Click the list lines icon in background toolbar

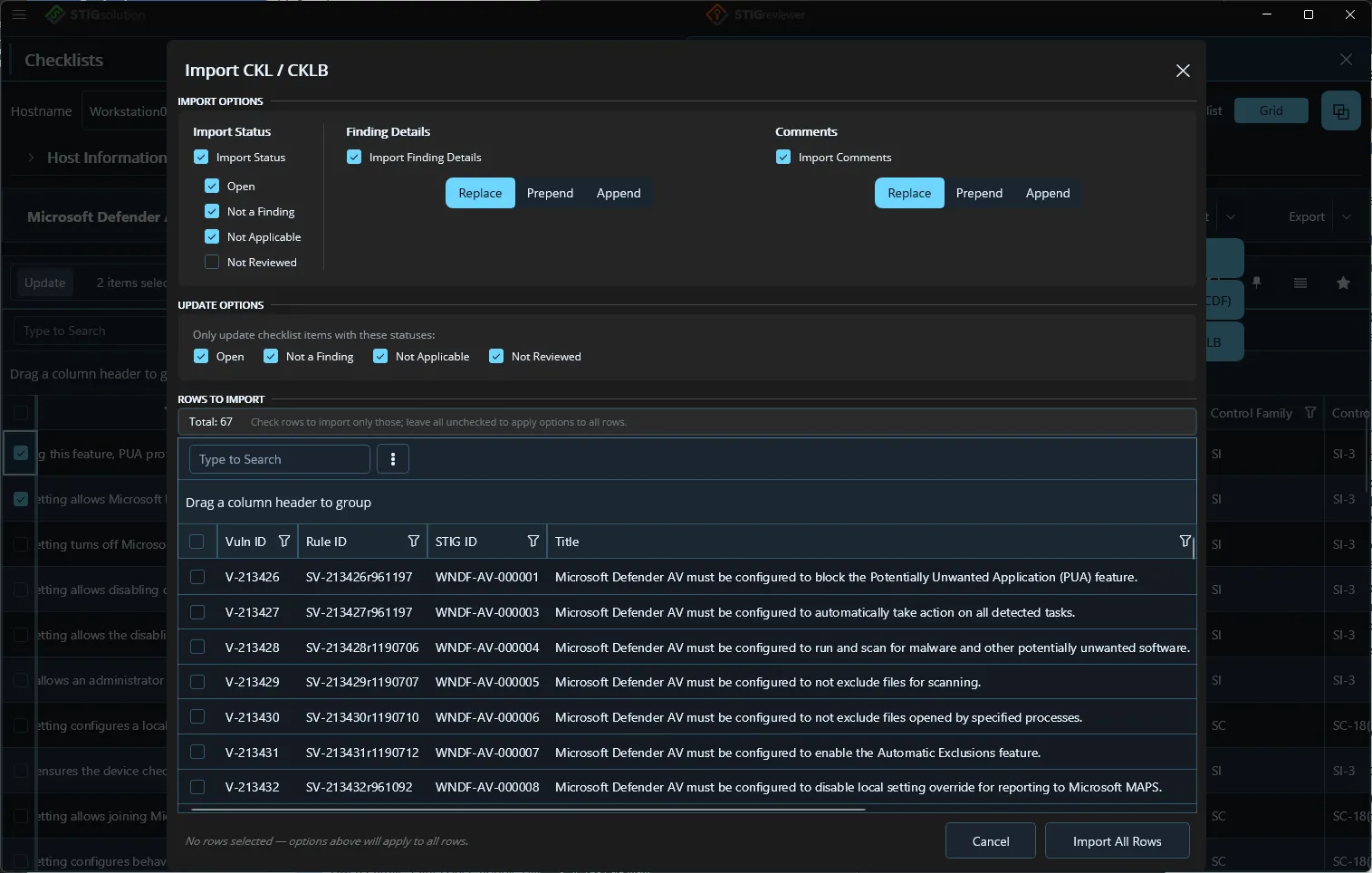[1300, 283]
